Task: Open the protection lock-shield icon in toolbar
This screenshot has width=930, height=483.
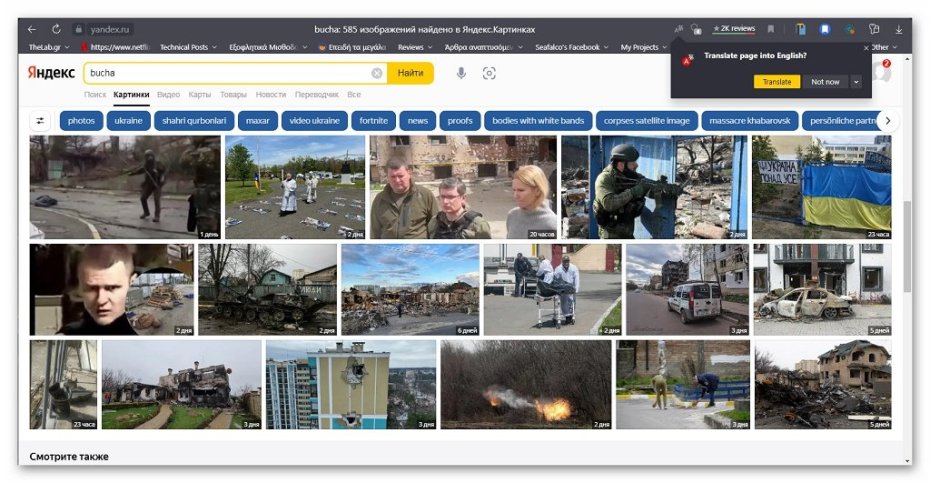Action: point(696,29)
